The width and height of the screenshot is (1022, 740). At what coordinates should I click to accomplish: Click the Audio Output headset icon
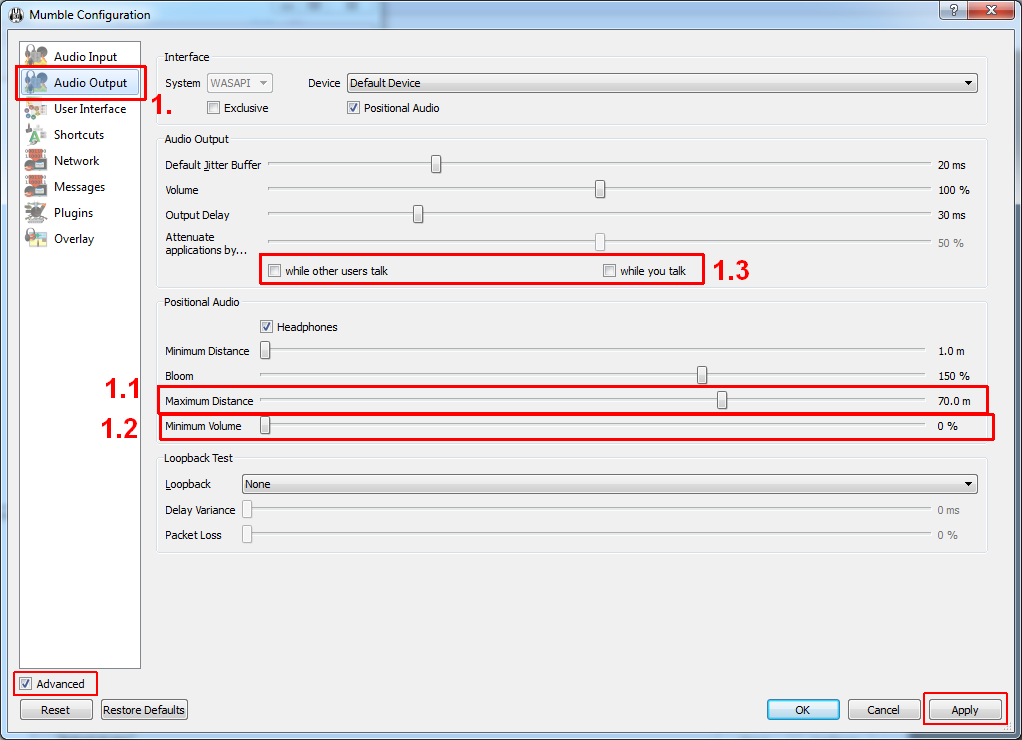36,82
